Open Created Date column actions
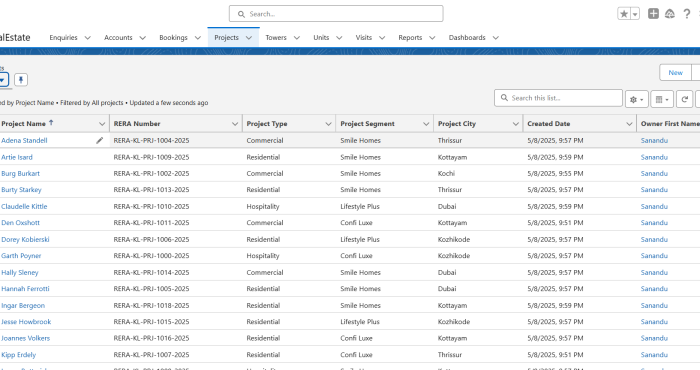700x370 pixels. [x=629, y=124]
